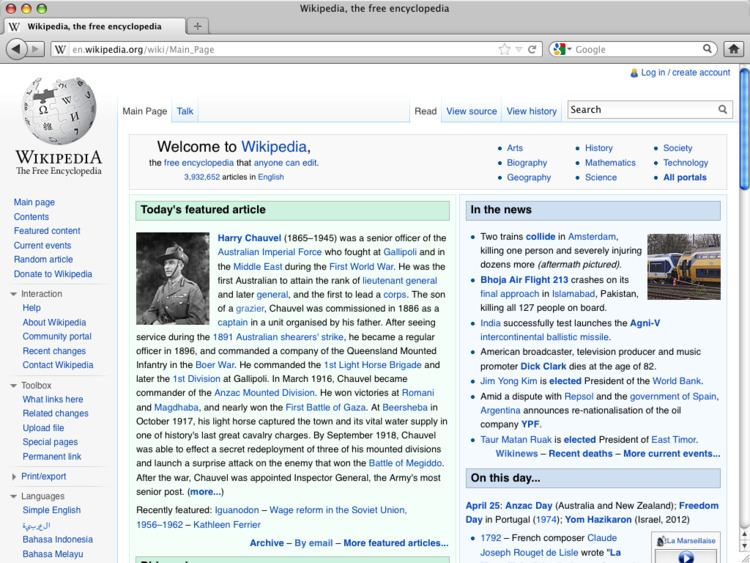The image size is (750, 563).
Task: Click Log in / create account link
Action: 685,72
